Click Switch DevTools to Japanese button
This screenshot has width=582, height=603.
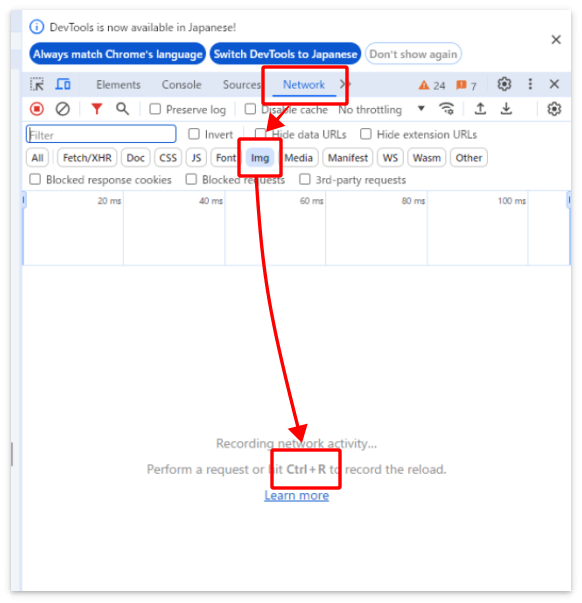pyautogui.click(x=285, y=54)
